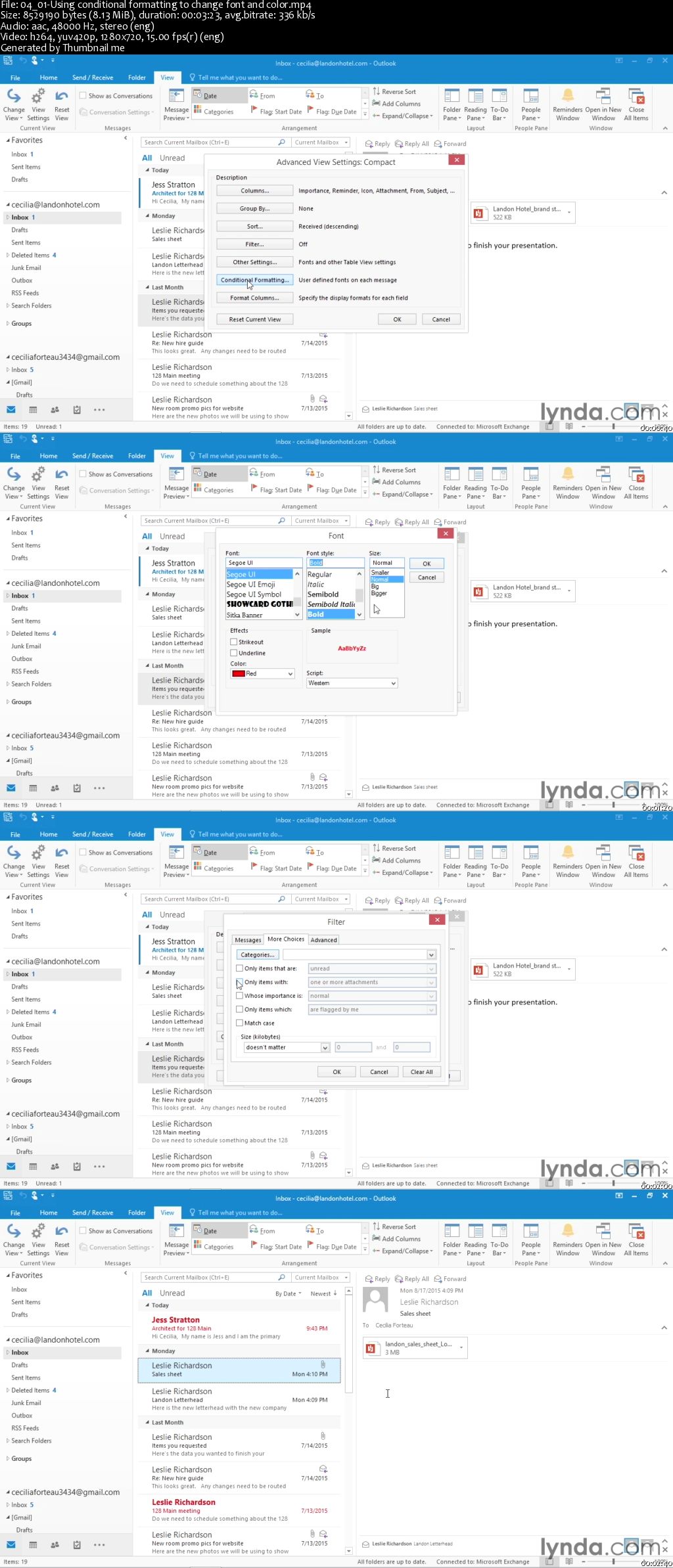Check 'Only items that are' in Filter dialog

[239, 968]
